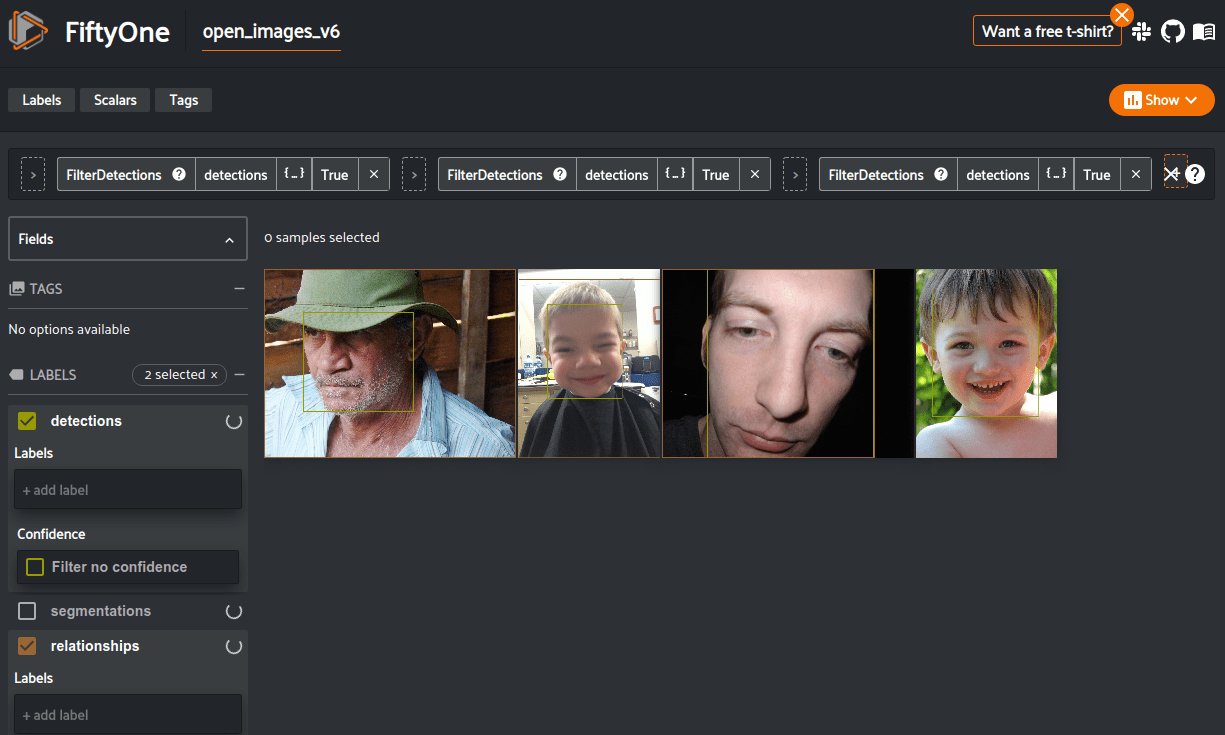Uncheck the relationships label checkbox
The height and width of the screenshot is (735, 1225).
pos(27,646)
